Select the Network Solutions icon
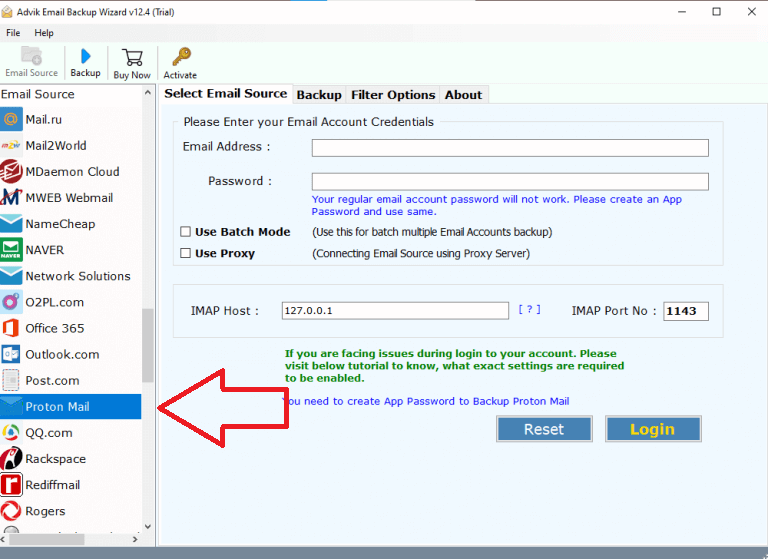Screen dimensions: 768x559 point(11,276)
